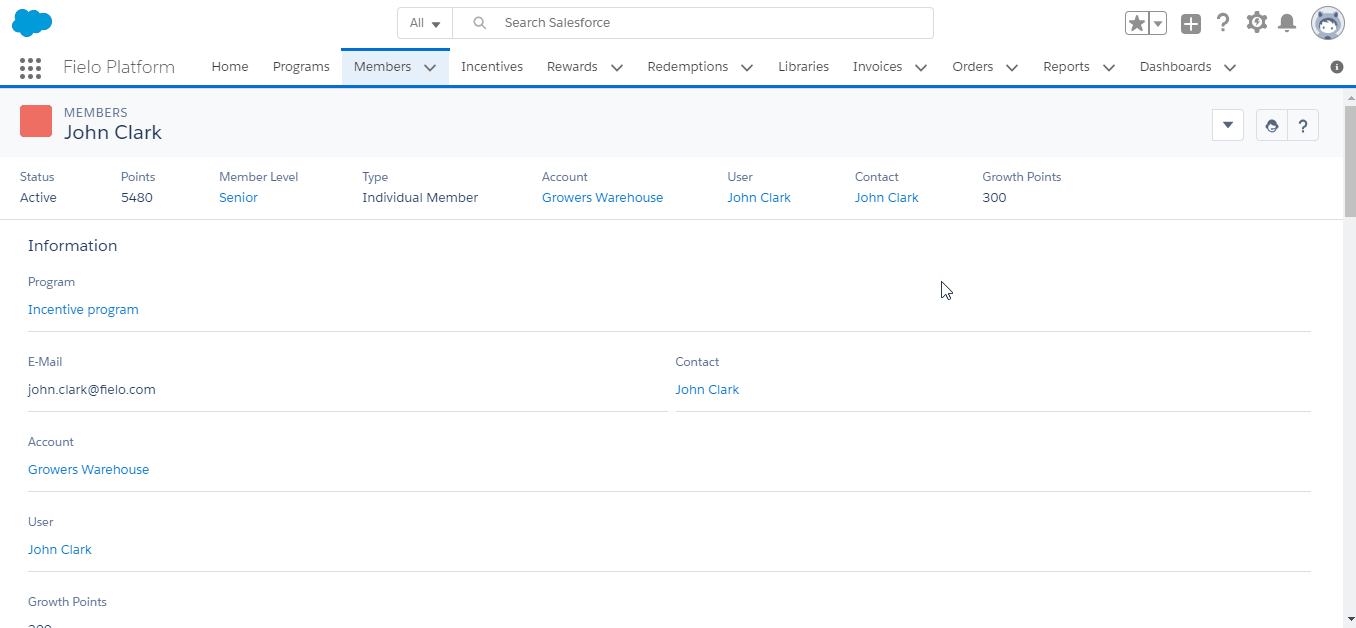Click the Trailhead character button on record
Viewport: 1356px width, 628px height.
[1272, 125]
